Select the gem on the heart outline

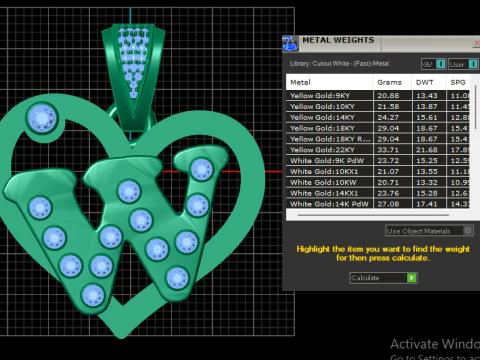[42, 118]
